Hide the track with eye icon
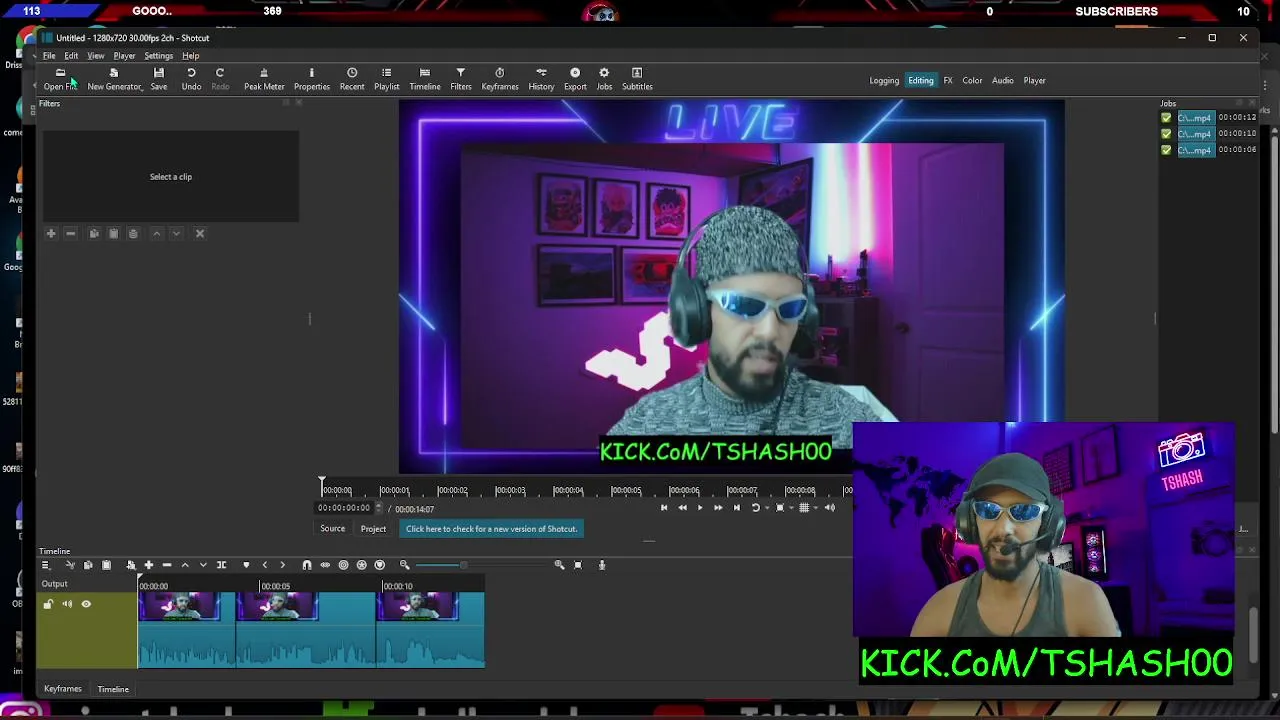This screenshot has width=1280, height=720. (x=86, y=604)
